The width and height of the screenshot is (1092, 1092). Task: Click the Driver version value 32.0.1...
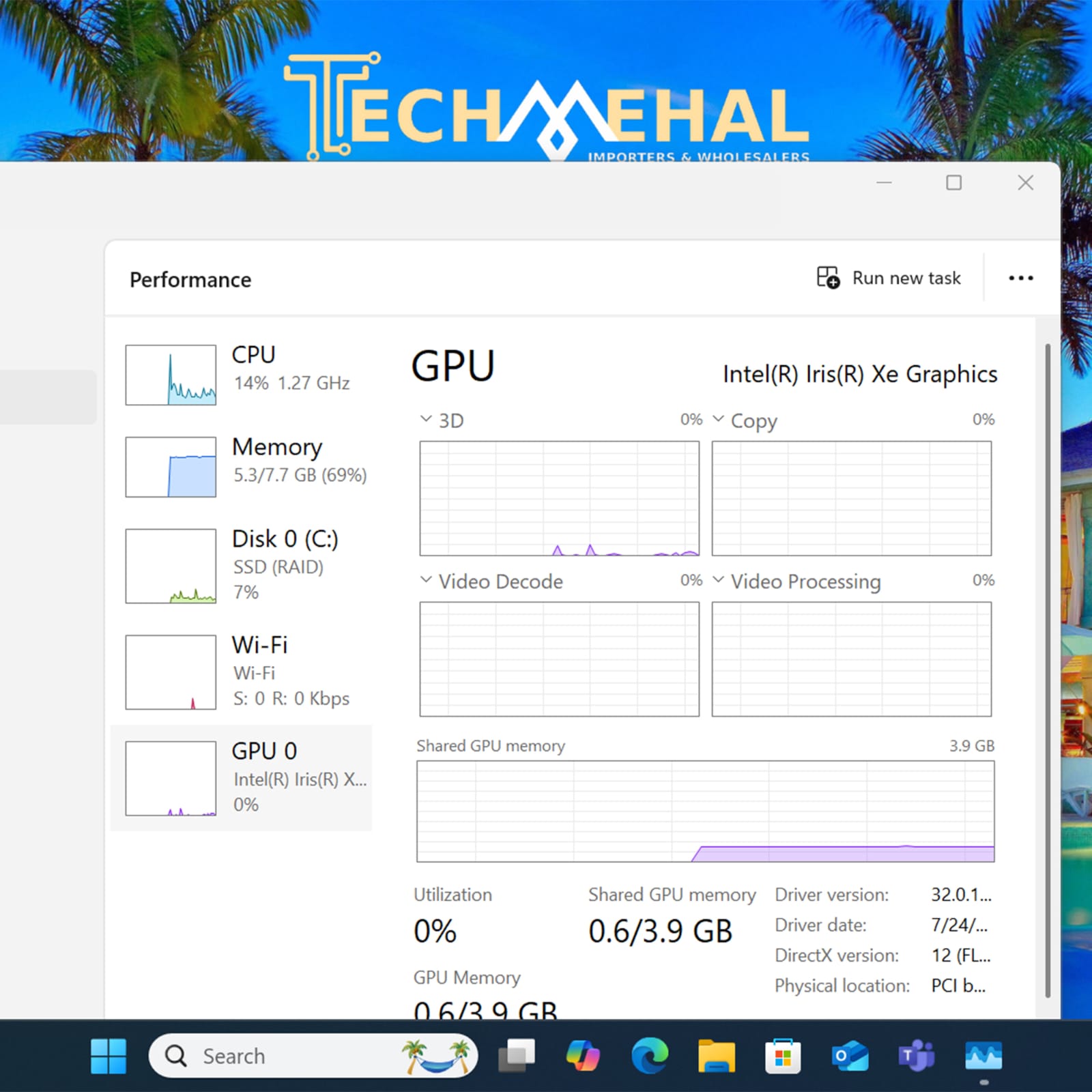(x=961, y=895)
